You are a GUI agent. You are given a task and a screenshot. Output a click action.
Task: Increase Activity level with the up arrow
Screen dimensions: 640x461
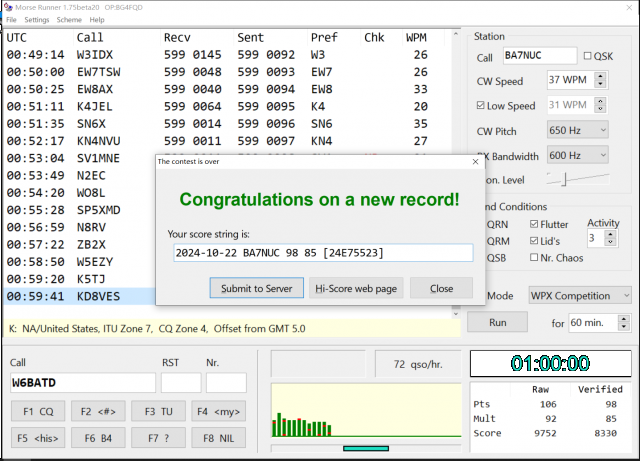pos(610,234)
